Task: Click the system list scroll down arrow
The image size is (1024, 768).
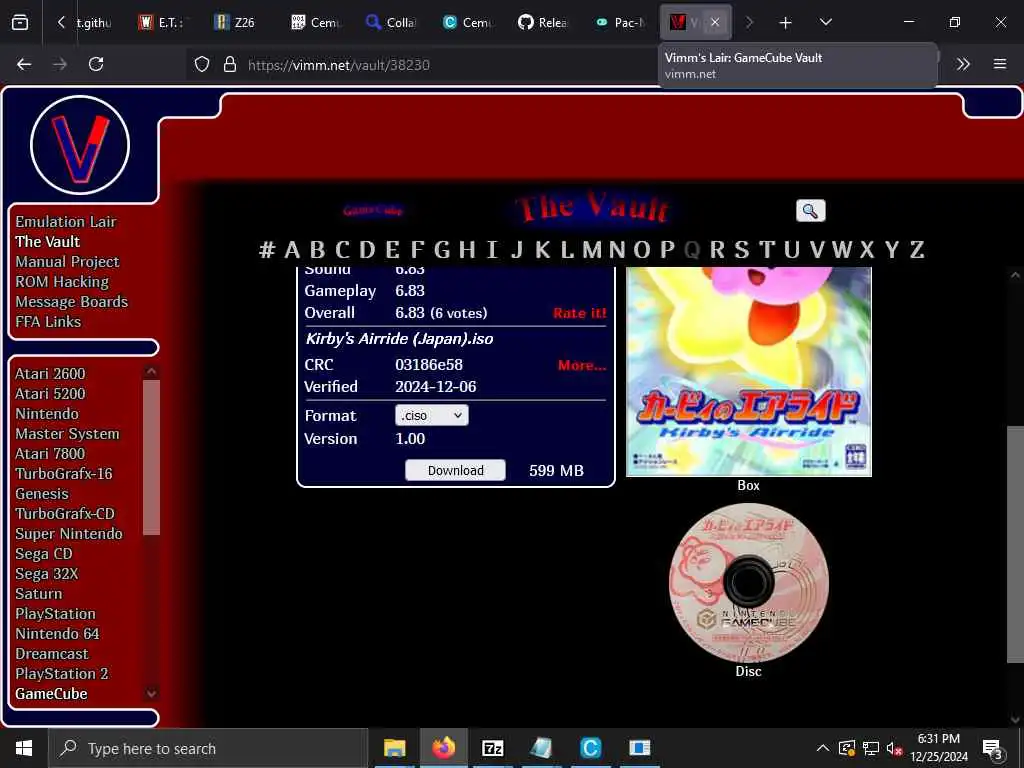Action: tap(151, 694)
